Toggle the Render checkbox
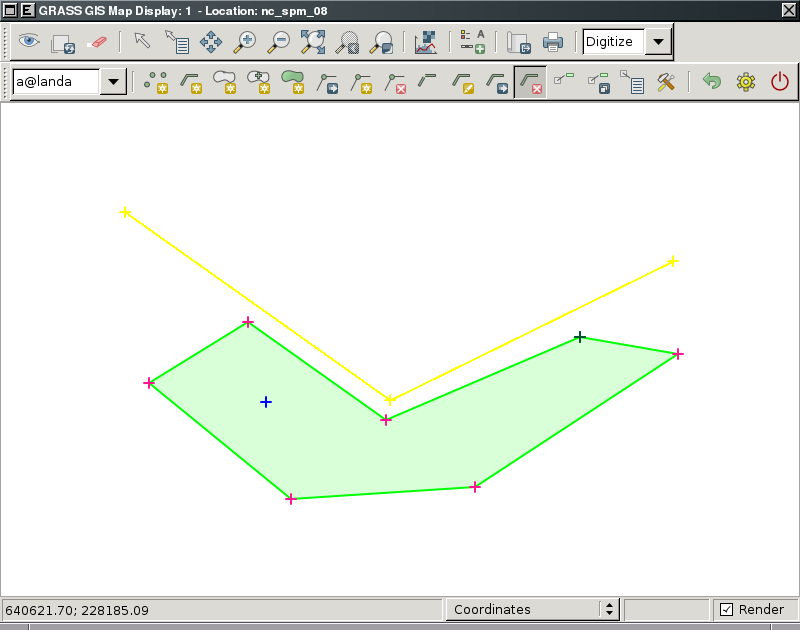800x630 pixels. coord(727,609)
